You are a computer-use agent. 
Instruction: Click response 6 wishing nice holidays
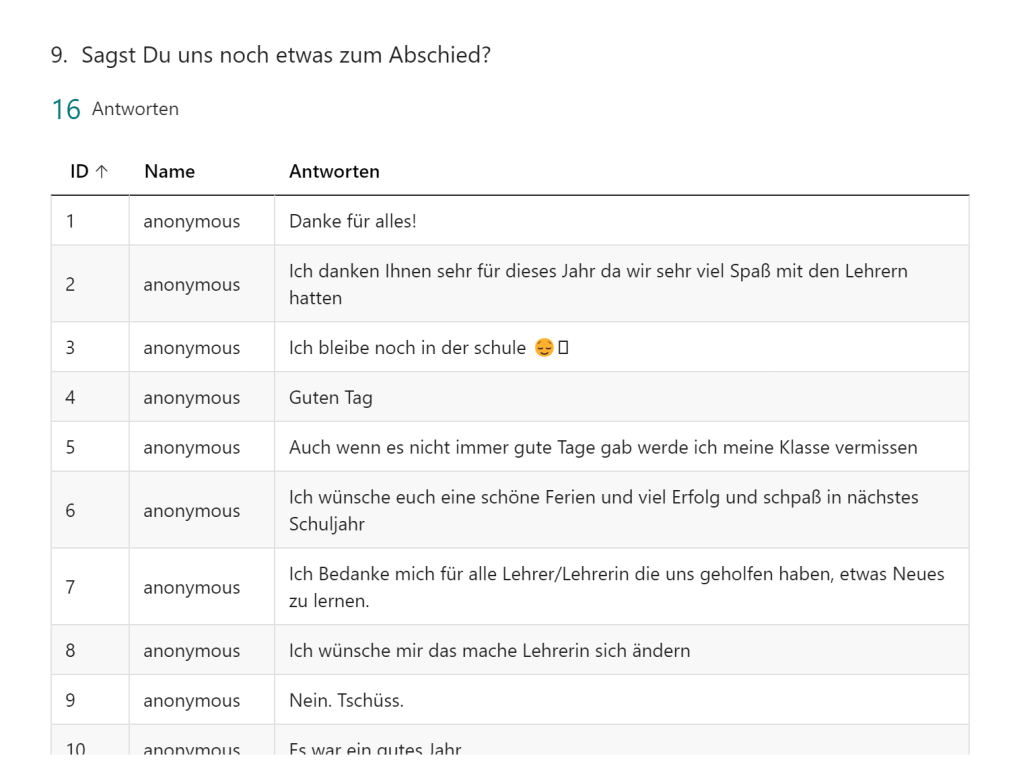tap(603, 510)
